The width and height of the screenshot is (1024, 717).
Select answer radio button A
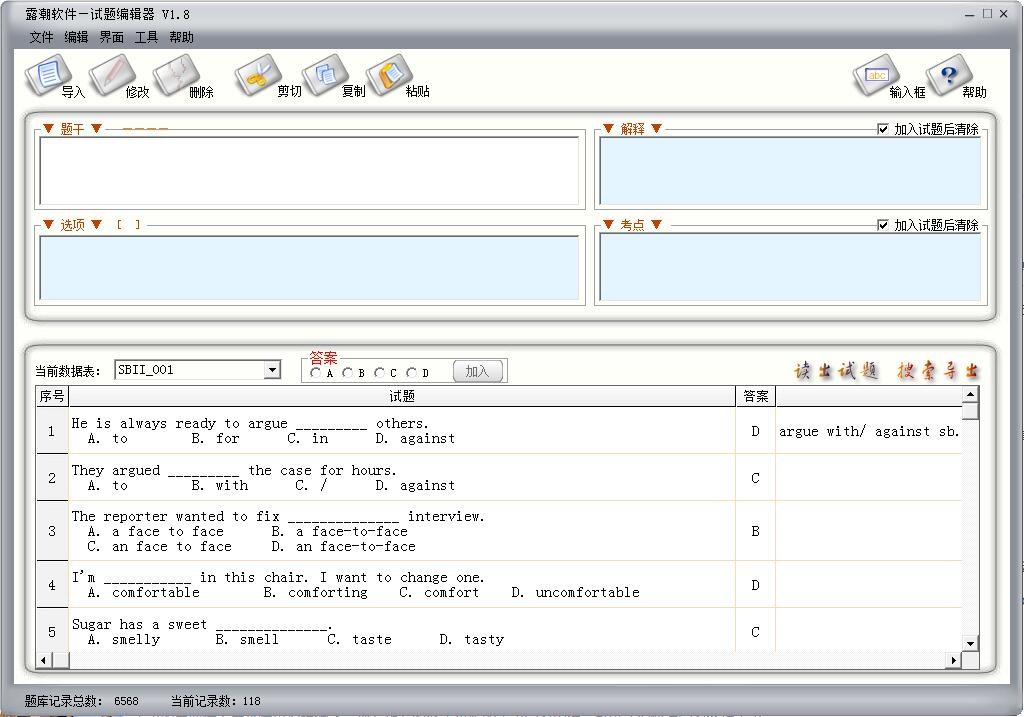[x=316, y=372]
